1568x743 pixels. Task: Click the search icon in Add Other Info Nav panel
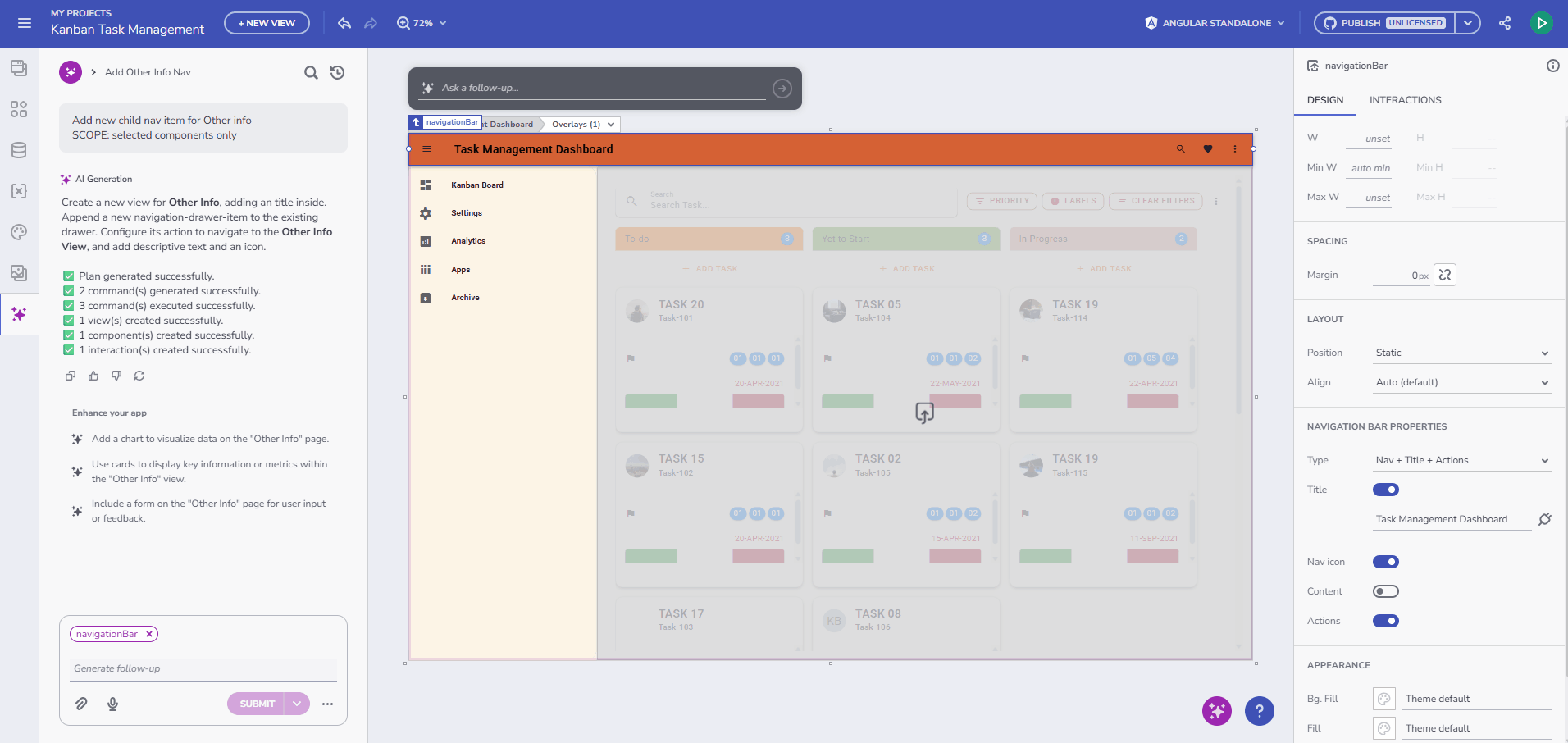tap(311, 72)
